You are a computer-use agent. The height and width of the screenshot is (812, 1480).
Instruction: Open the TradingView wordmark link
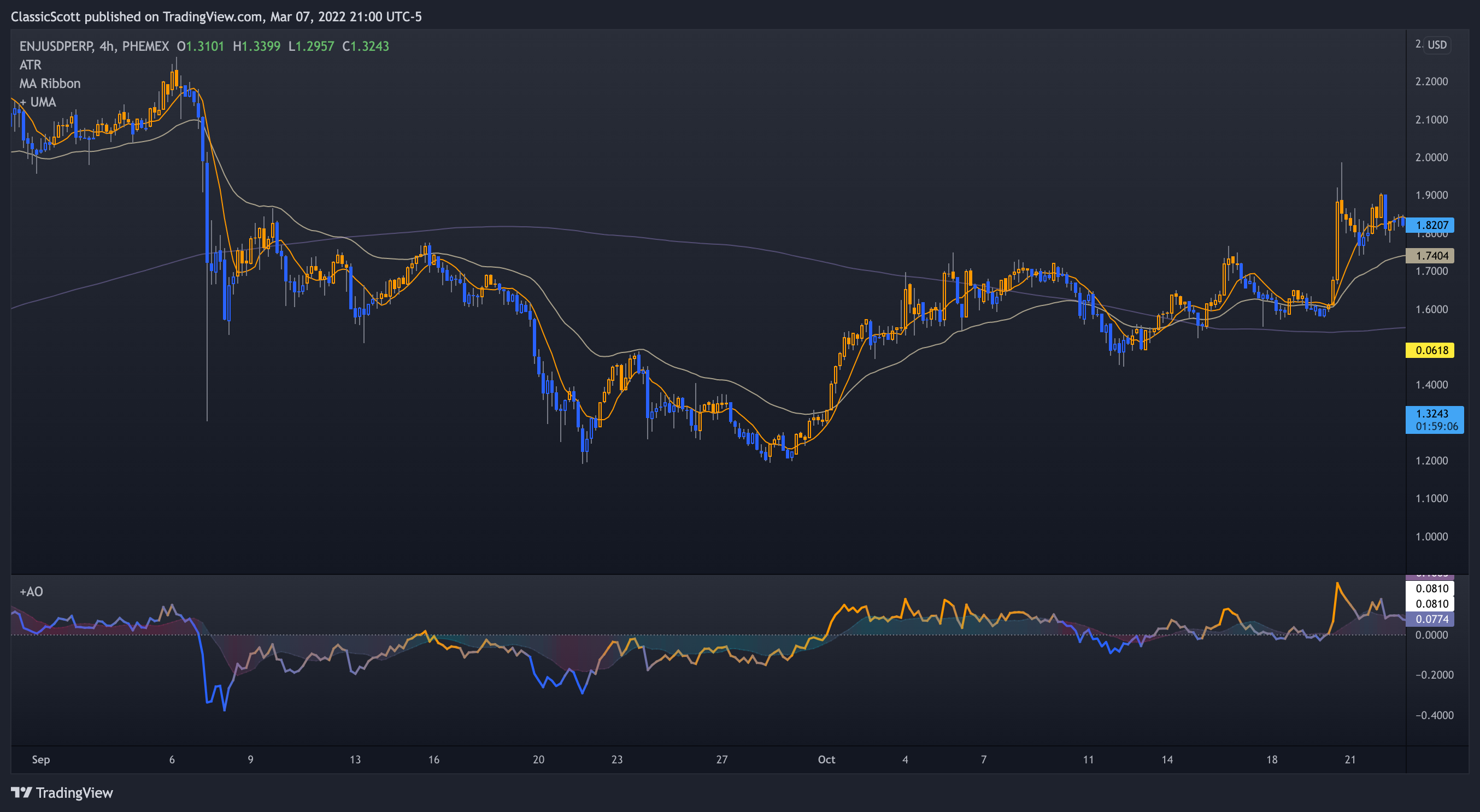pos(75,793)
